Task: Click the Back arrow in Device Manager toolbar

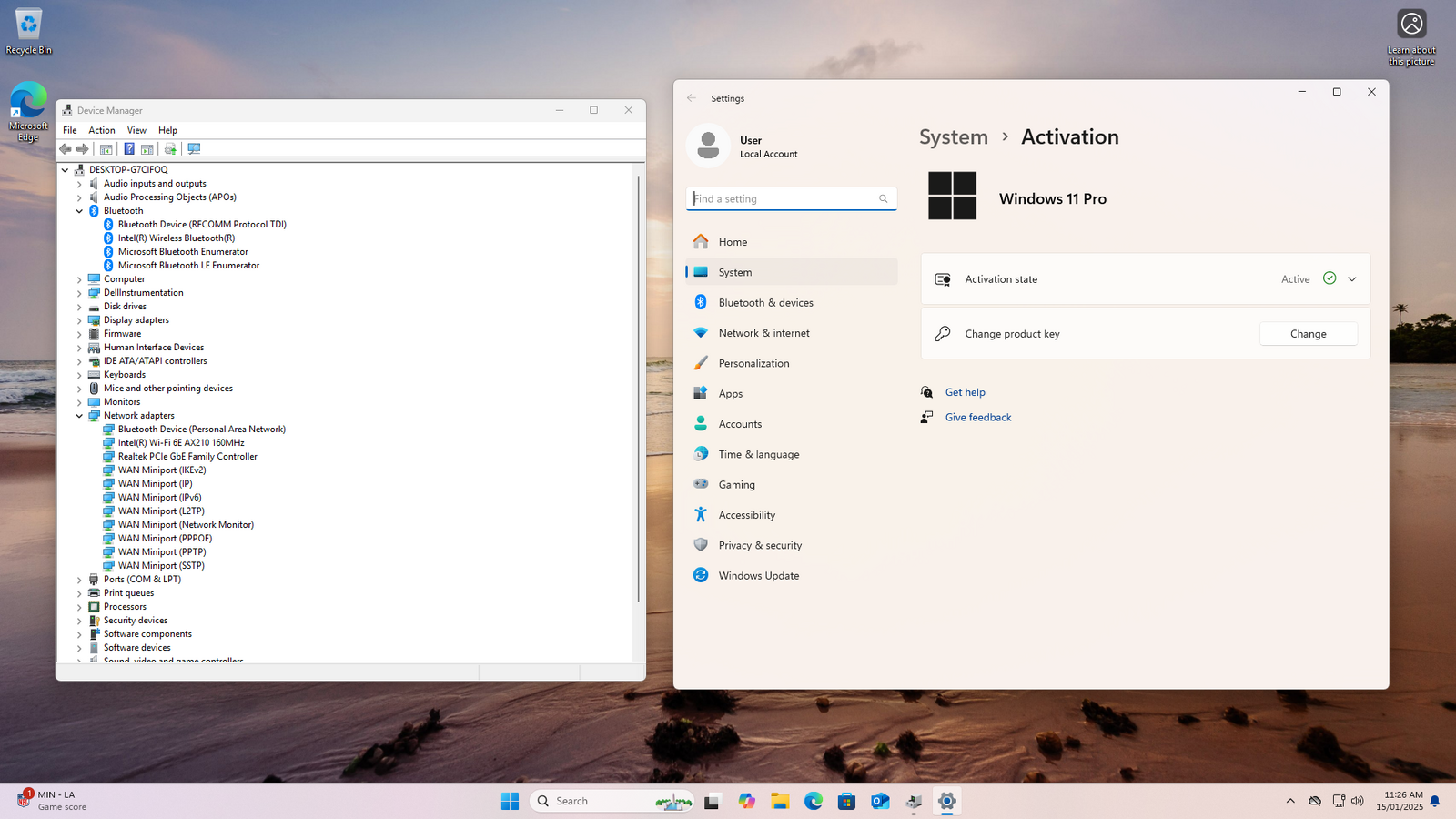Action: pyautogui.click(x=65, y=149)
